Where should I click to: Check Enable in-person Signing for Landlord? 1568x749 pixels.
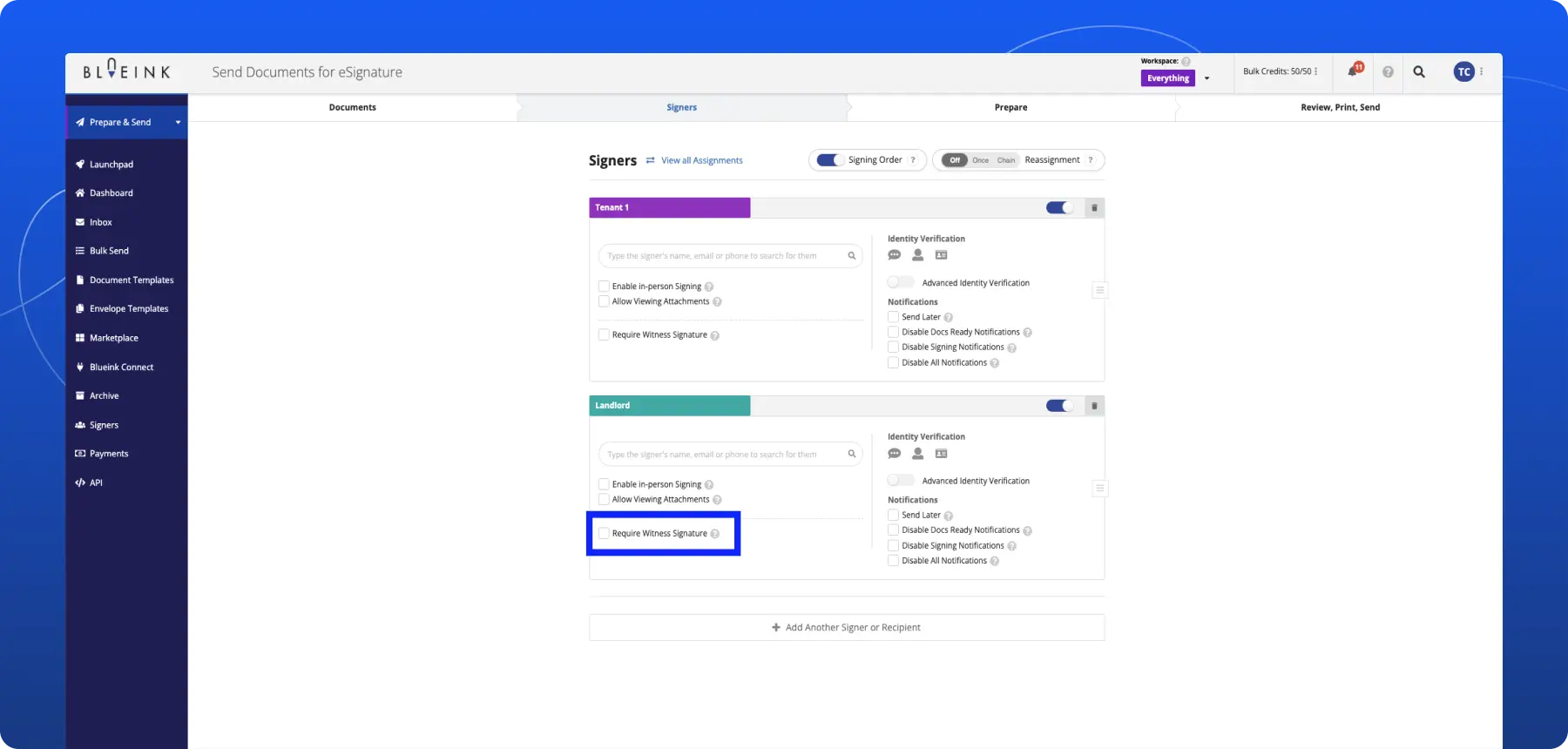(604, 484)
